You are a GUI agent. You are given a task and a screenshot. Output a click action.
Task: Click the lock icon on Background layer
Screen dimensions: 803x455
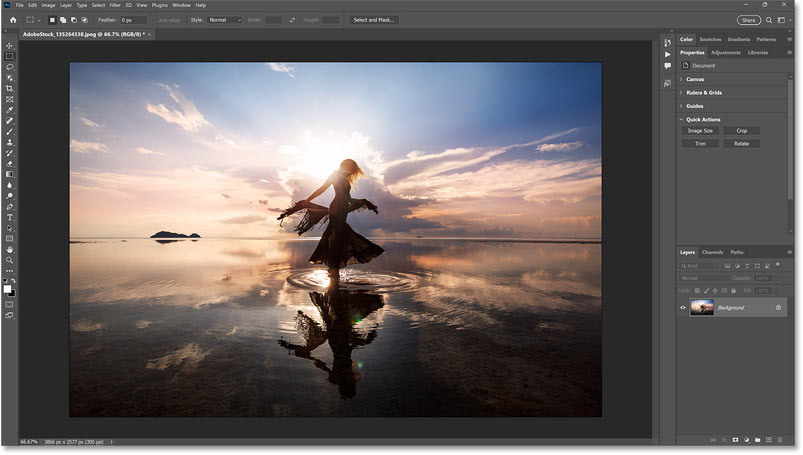[x=778, y=308]
